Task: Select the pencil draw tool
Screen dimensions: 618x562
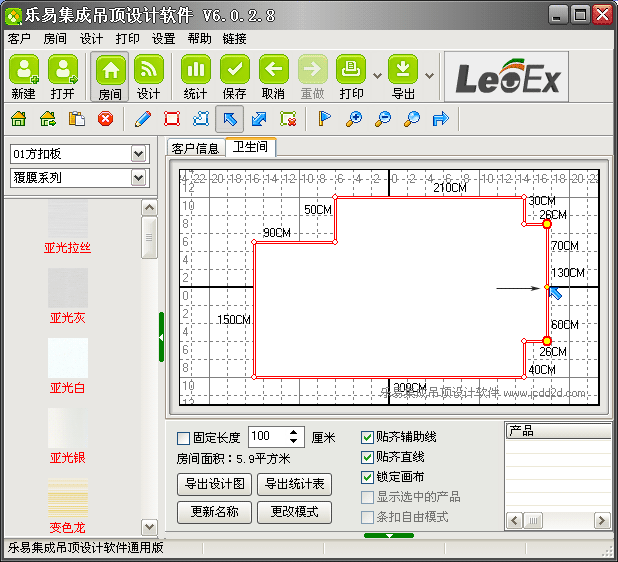Action: coord(142,119)
